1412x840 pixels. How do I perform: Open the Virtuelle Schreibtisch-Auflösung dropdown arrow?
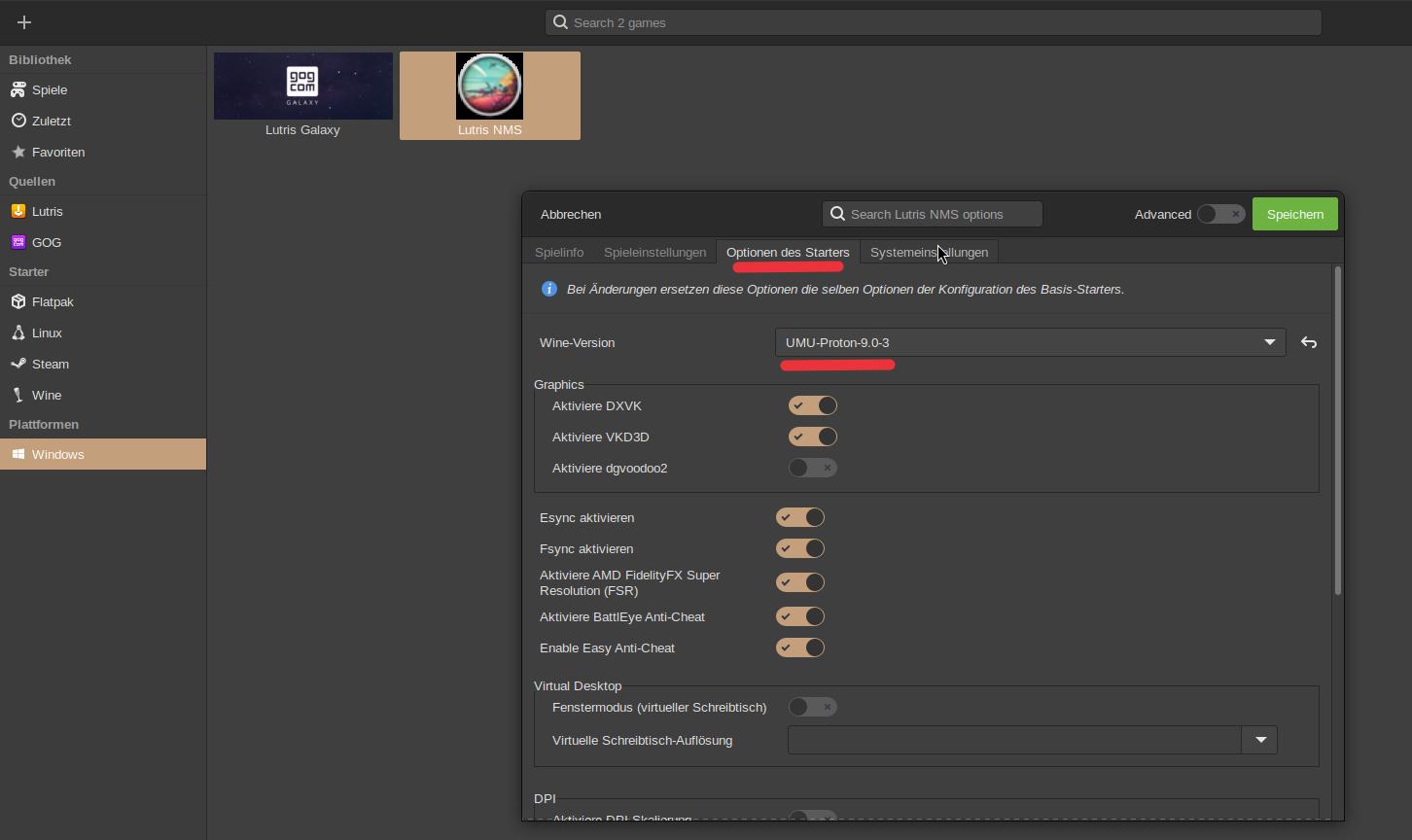1260,740
